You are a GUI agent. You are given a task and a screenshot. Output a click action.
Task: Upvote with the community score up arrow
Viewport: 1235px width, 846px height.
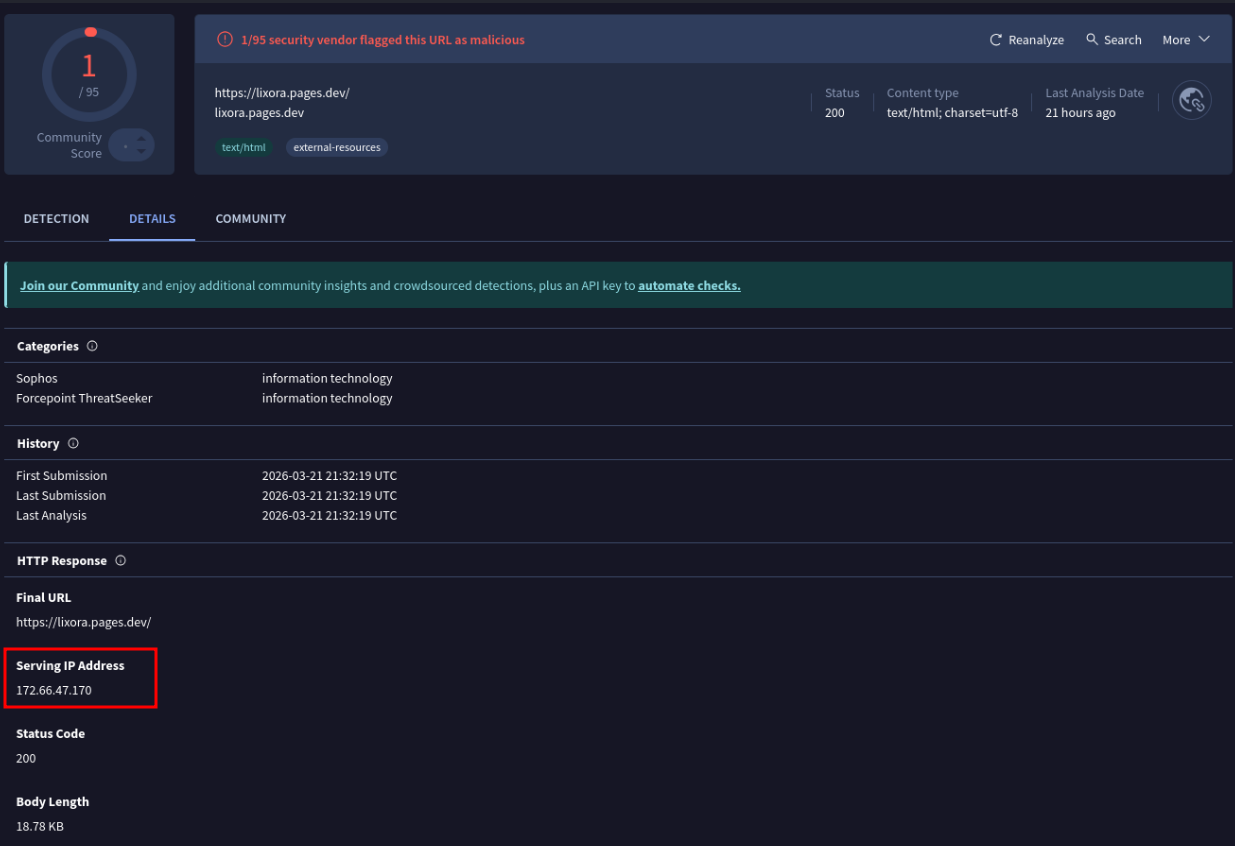(x=141, y=138)
